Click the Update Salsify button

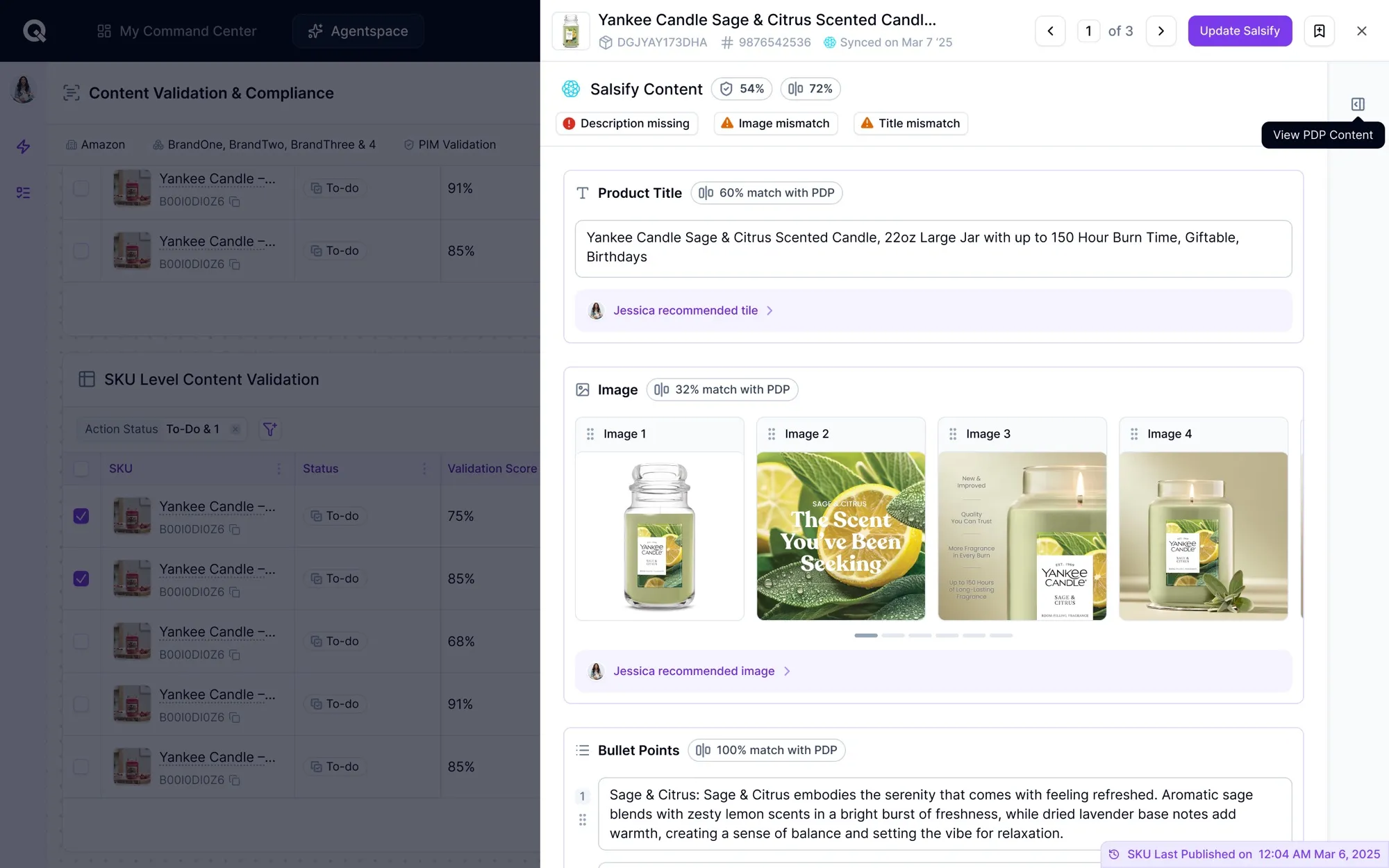pos(1240,31)
